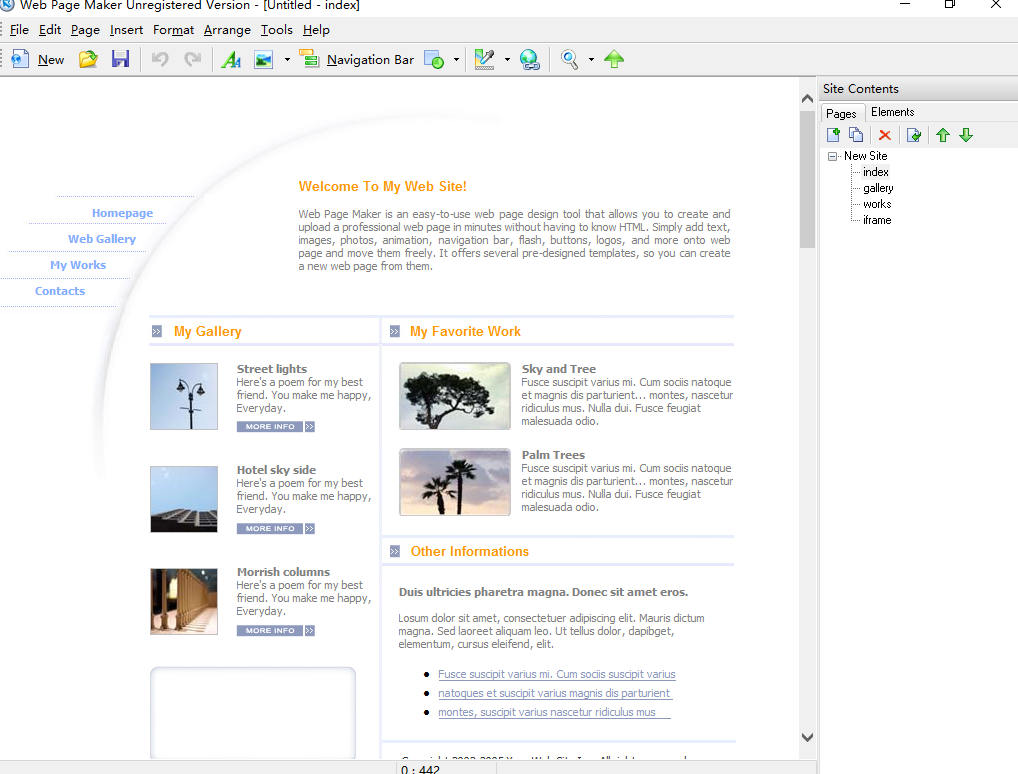Add a new page in Site Contents
1018x774 pixels.
click(x=833, y=134)
